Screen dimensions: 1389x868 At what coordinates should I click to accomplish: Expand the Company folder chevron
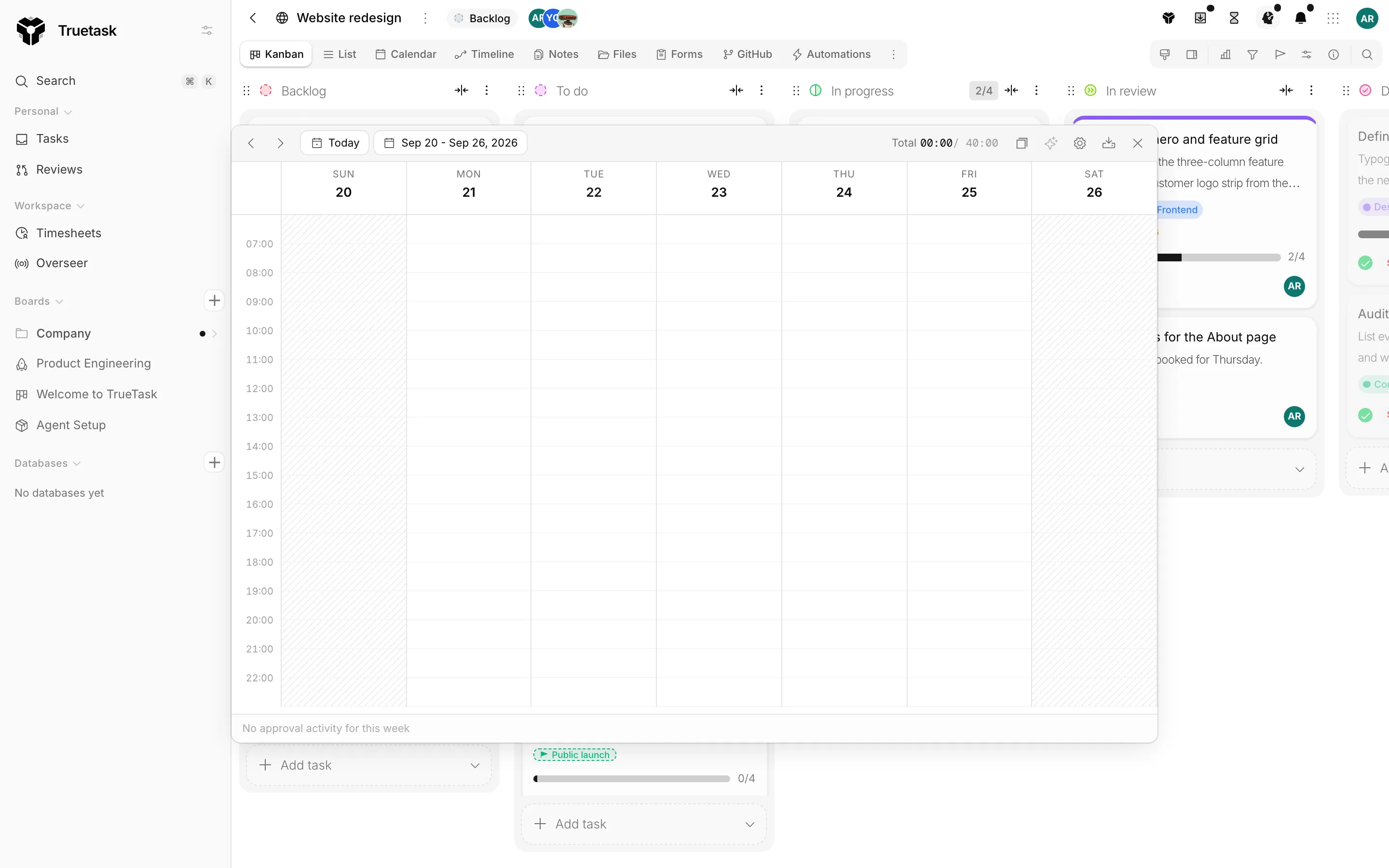coord(215,334)
